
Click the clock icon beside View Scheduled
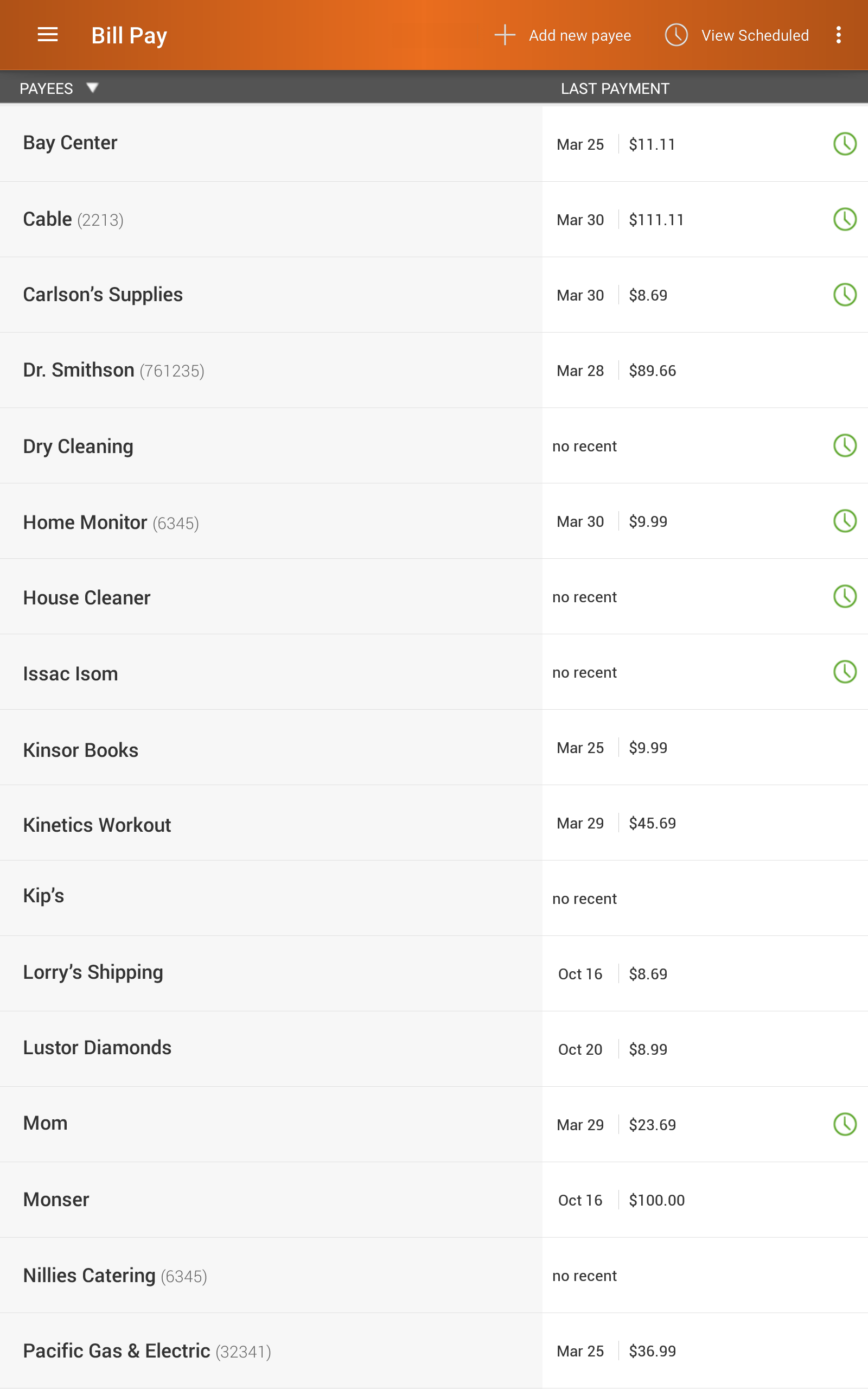pos(676,35)
